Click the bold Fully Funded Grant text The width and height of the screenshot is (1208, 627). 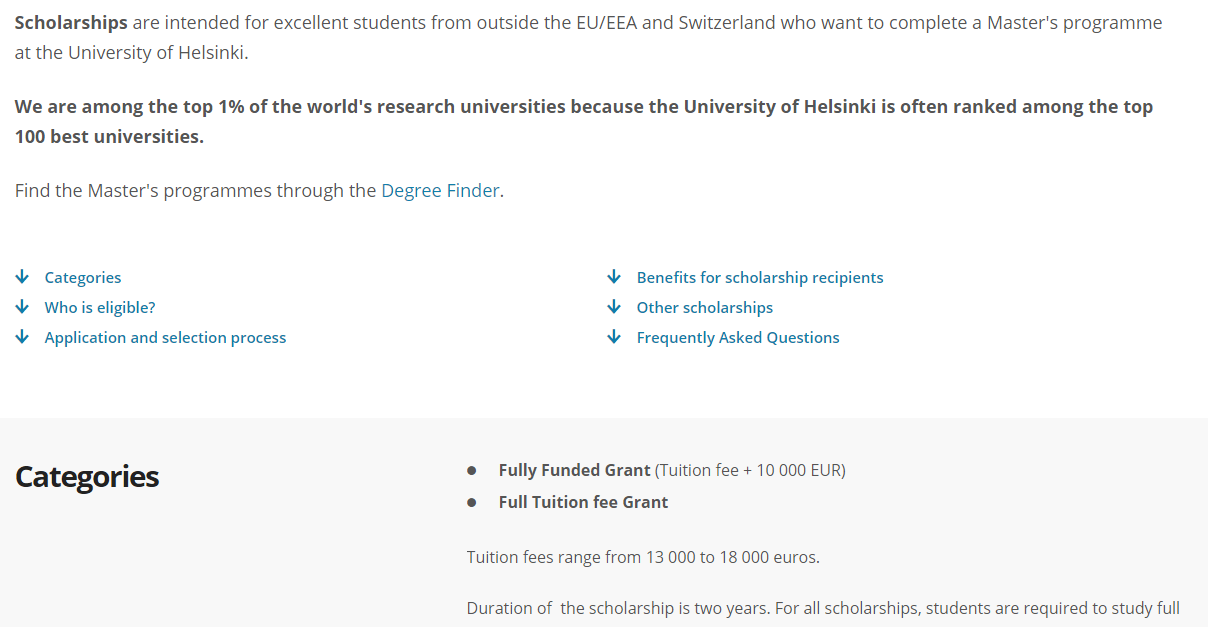(574, 470)
